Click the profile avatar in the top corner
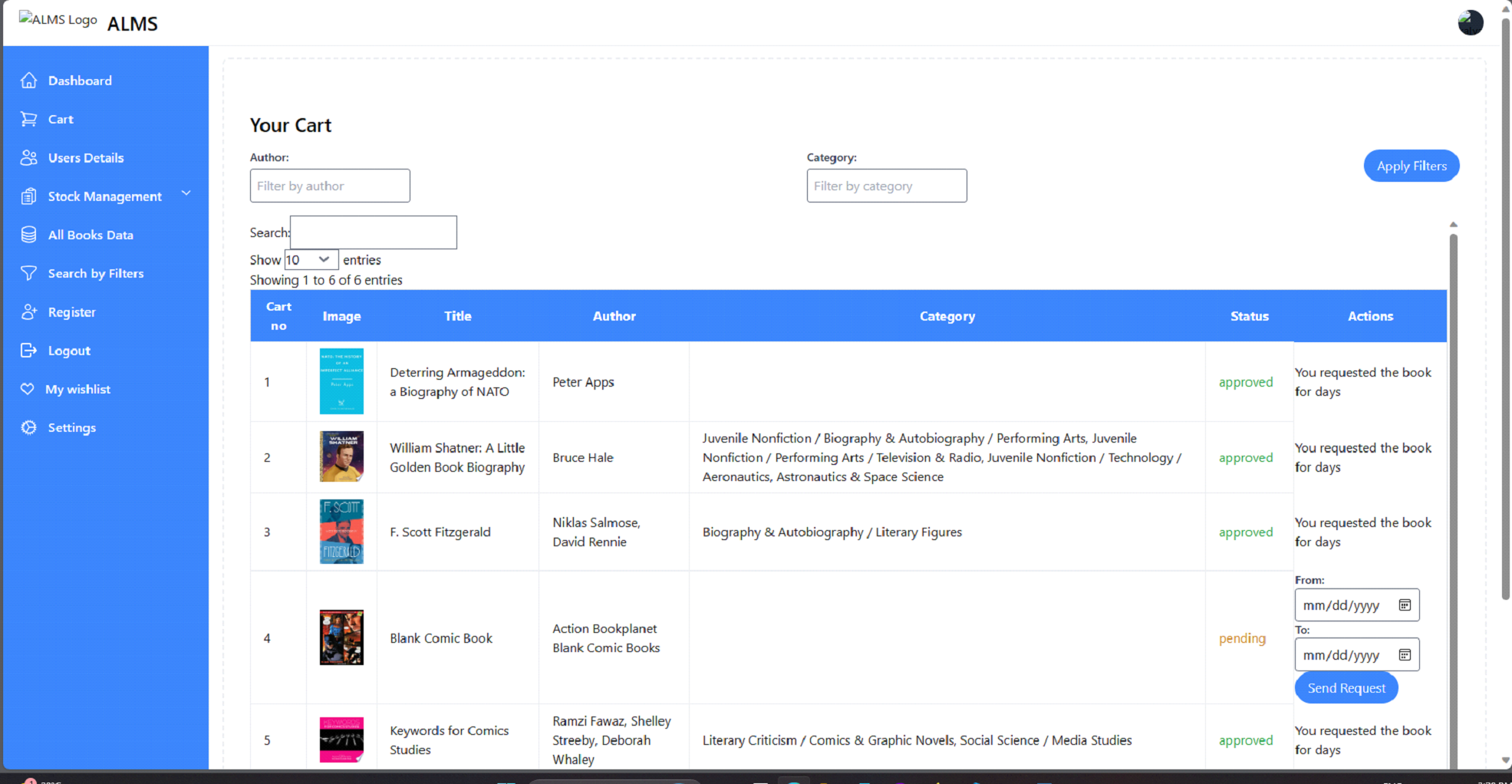Screen dimensions: 1512x784 [x=1470, y=22]
